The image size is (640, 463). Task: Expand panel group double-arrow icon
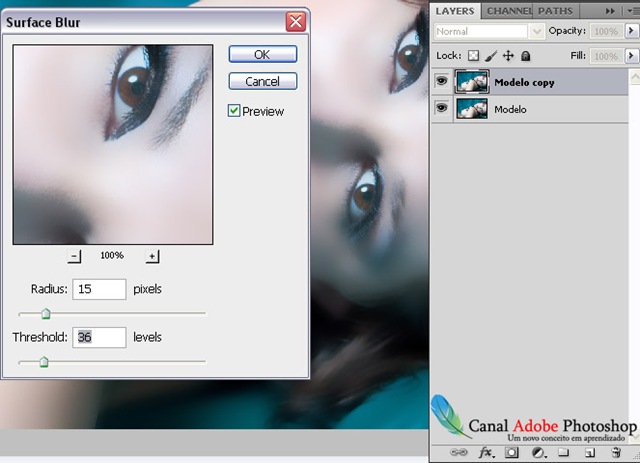click(x=610, y=11)
